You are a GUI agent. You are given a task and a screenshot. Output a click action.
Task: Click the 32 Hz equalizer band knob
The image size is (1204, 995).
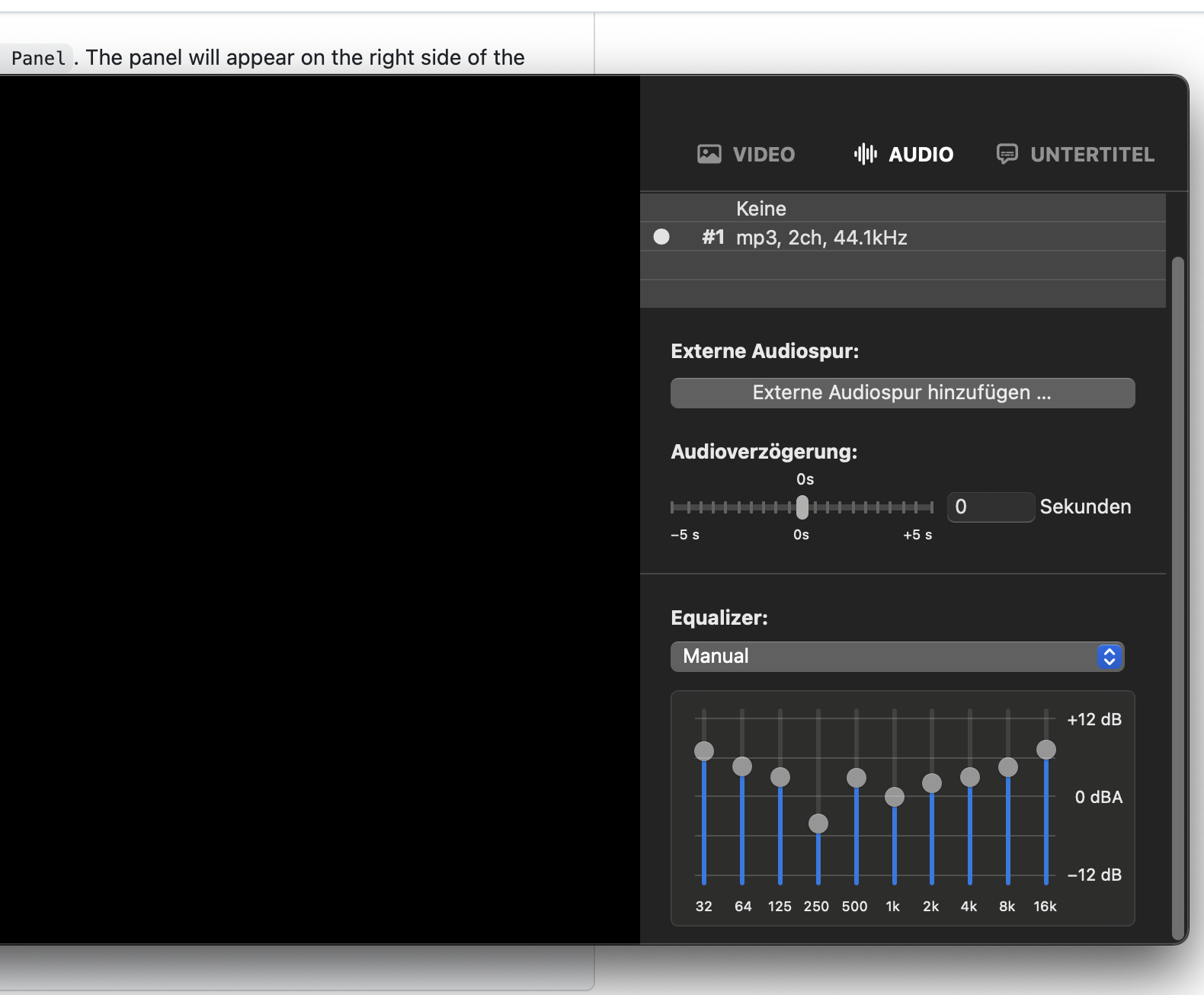[x=704, y=751]
